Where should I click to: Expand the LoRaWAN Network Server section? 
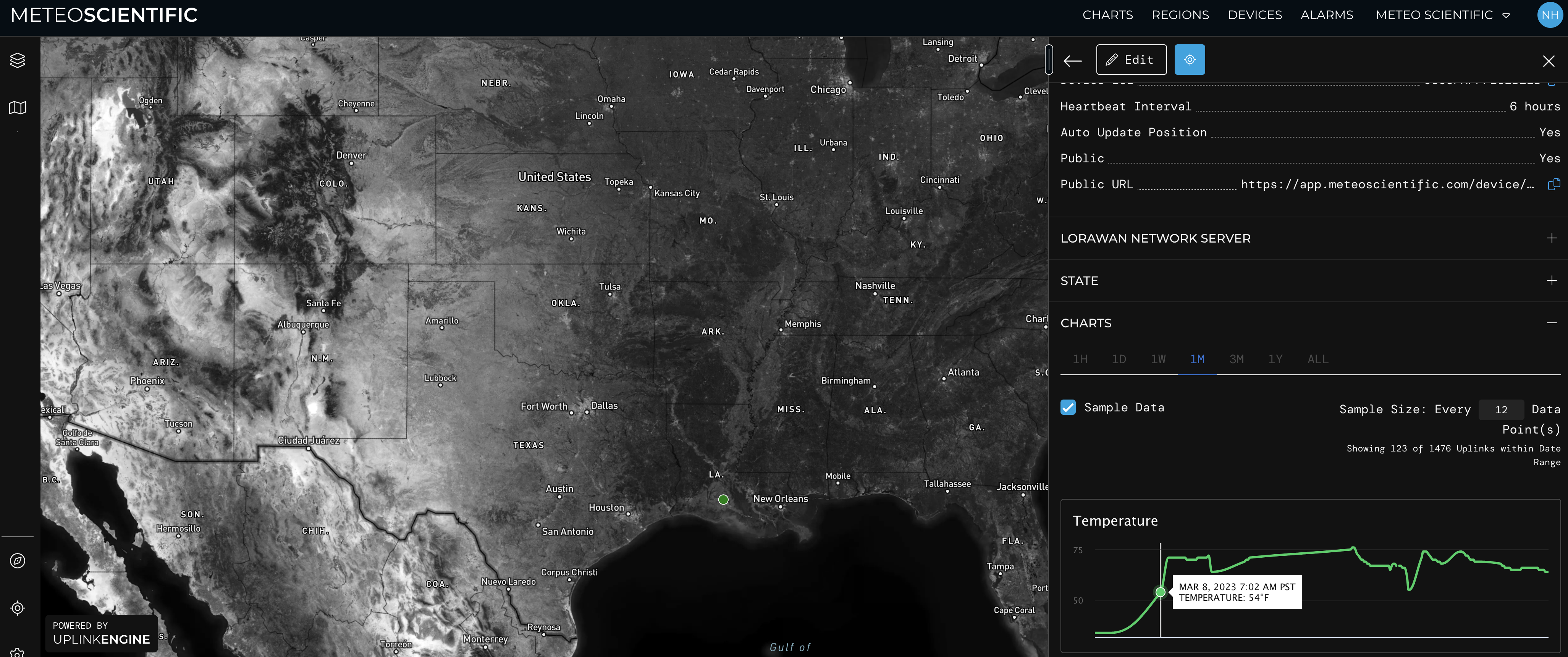tap(1551, 238)
